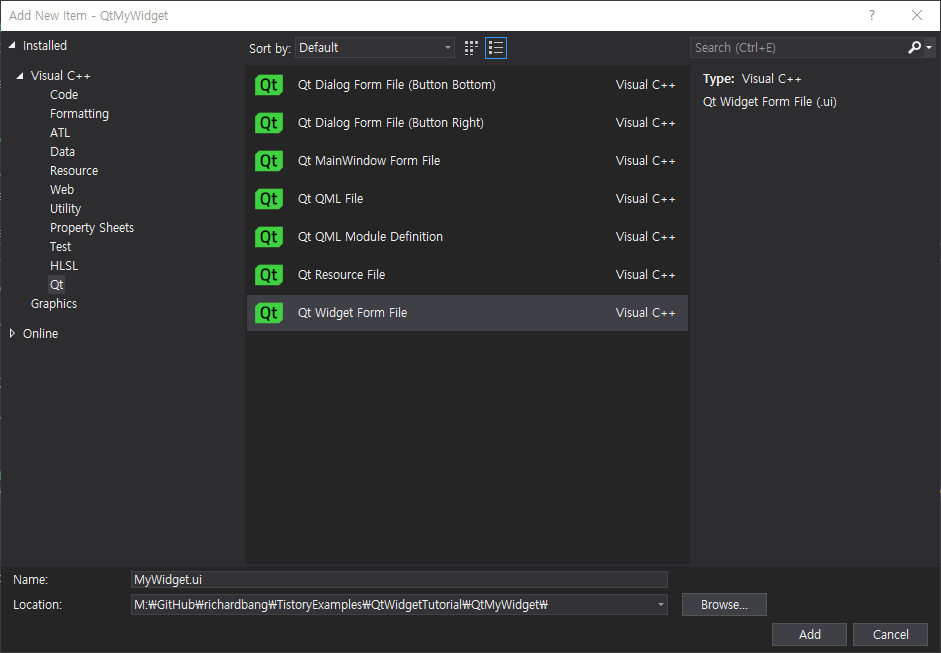Screen dimensions: 941x653
Task: Click Qt icon beside QML Module Definition
Action: coord(269,237)
